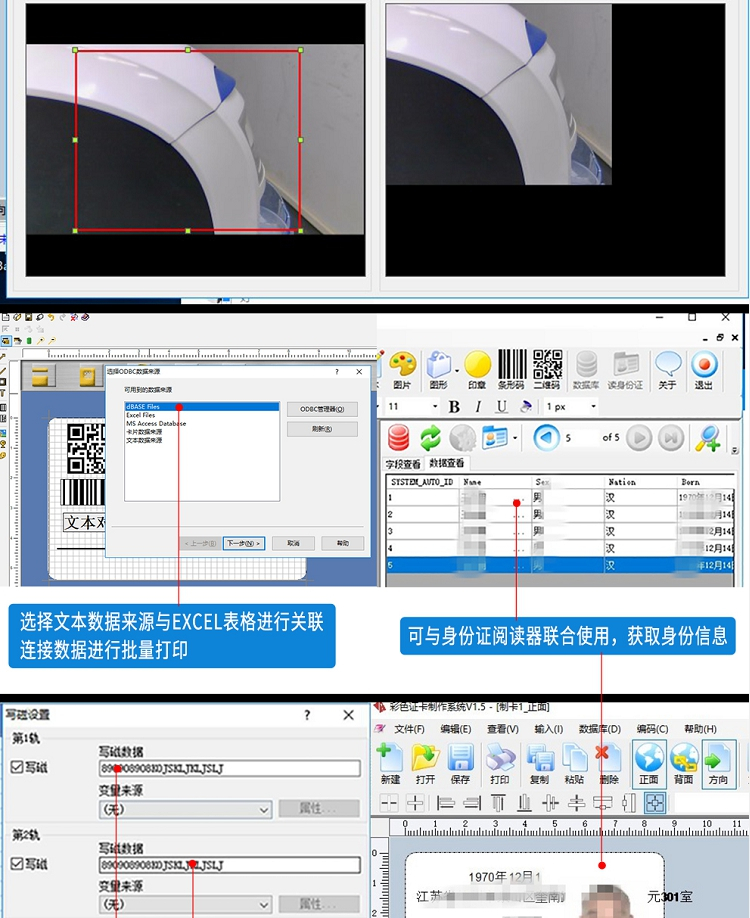This screenshot has height=918, width=750.
Task: Toggle 写磁 checkbox for track 1
Action: [16, 768]
